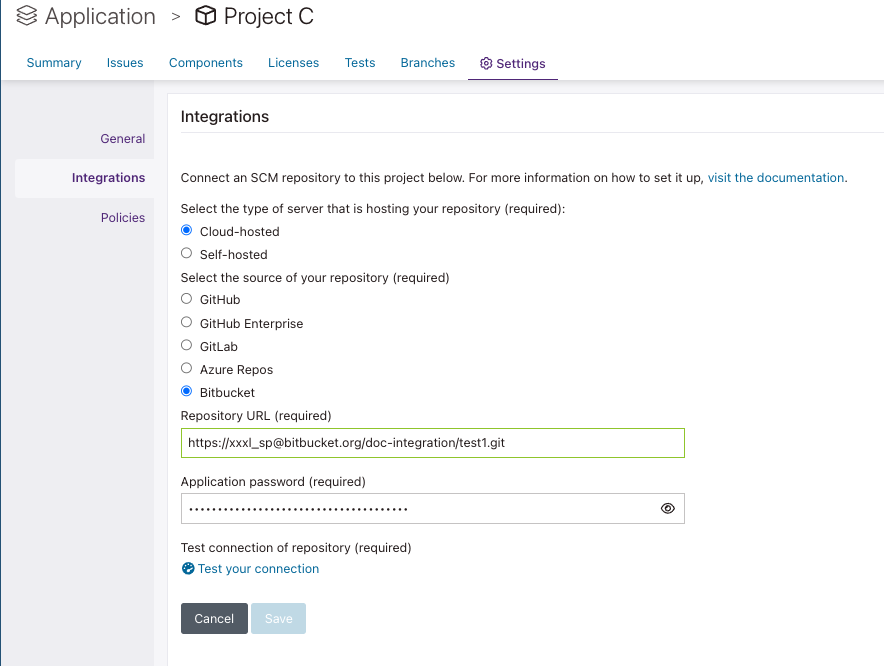This screenshot has width=884, height=666.
Task: Select the Cloud-hosted radio button
Action: point(187,230)
